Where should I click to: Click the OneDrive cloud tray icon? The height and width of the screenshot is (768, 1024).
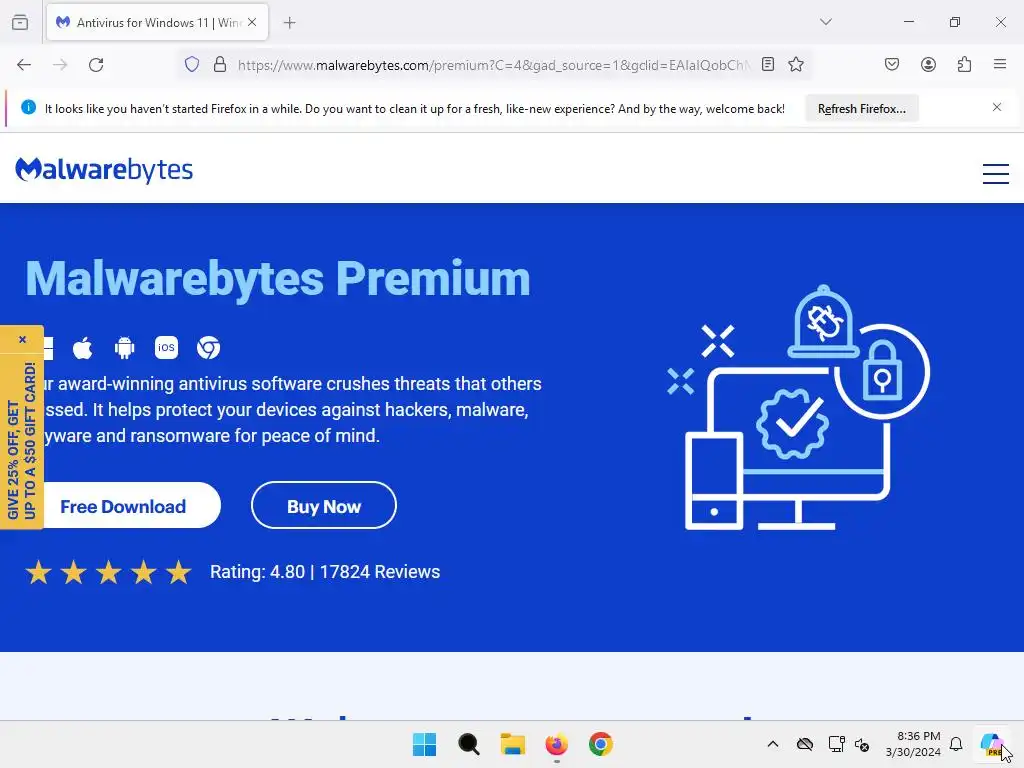click(x=805, y=744)
